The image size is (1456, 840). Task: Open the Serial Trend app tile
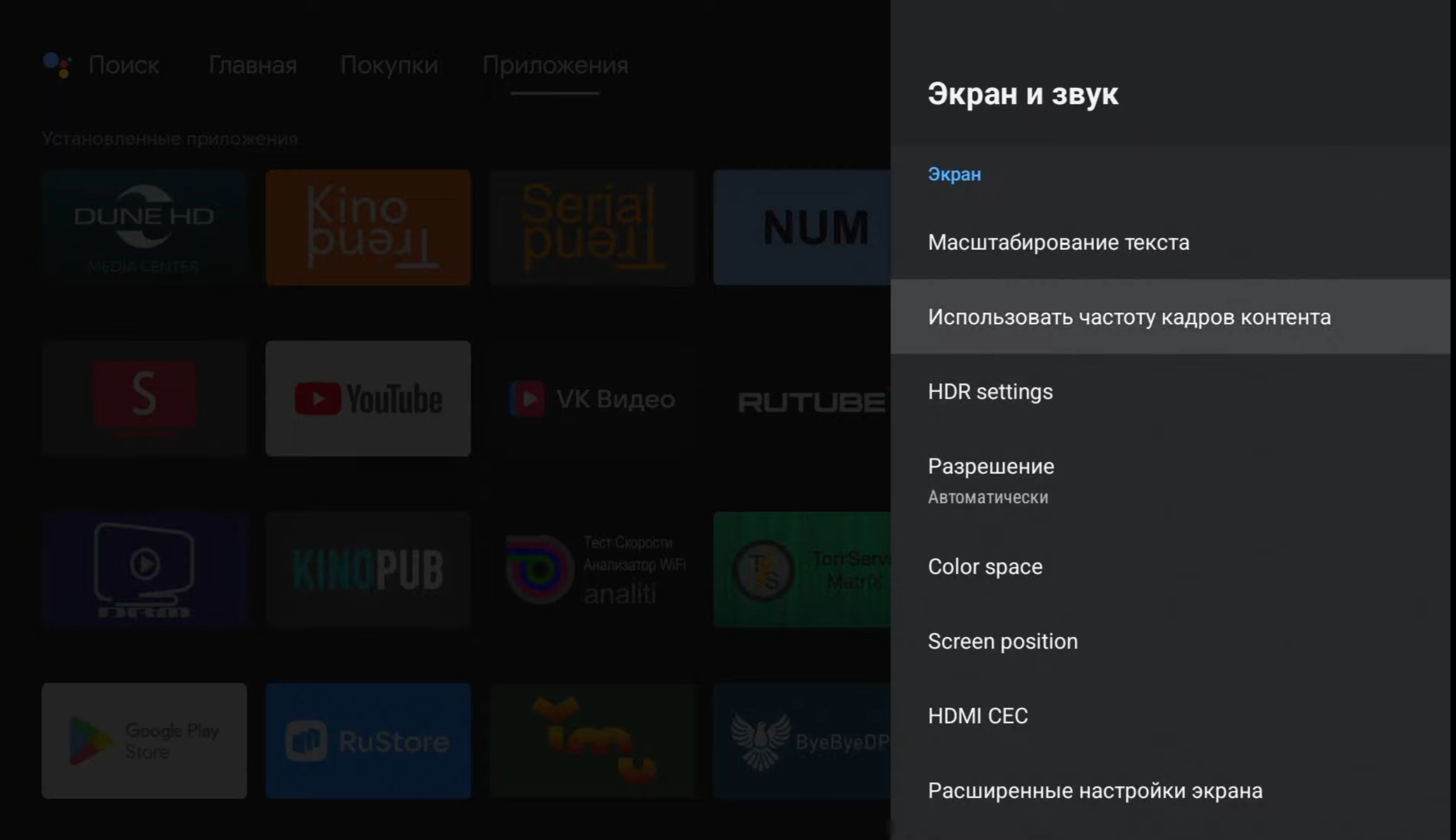tap(592, 228)
